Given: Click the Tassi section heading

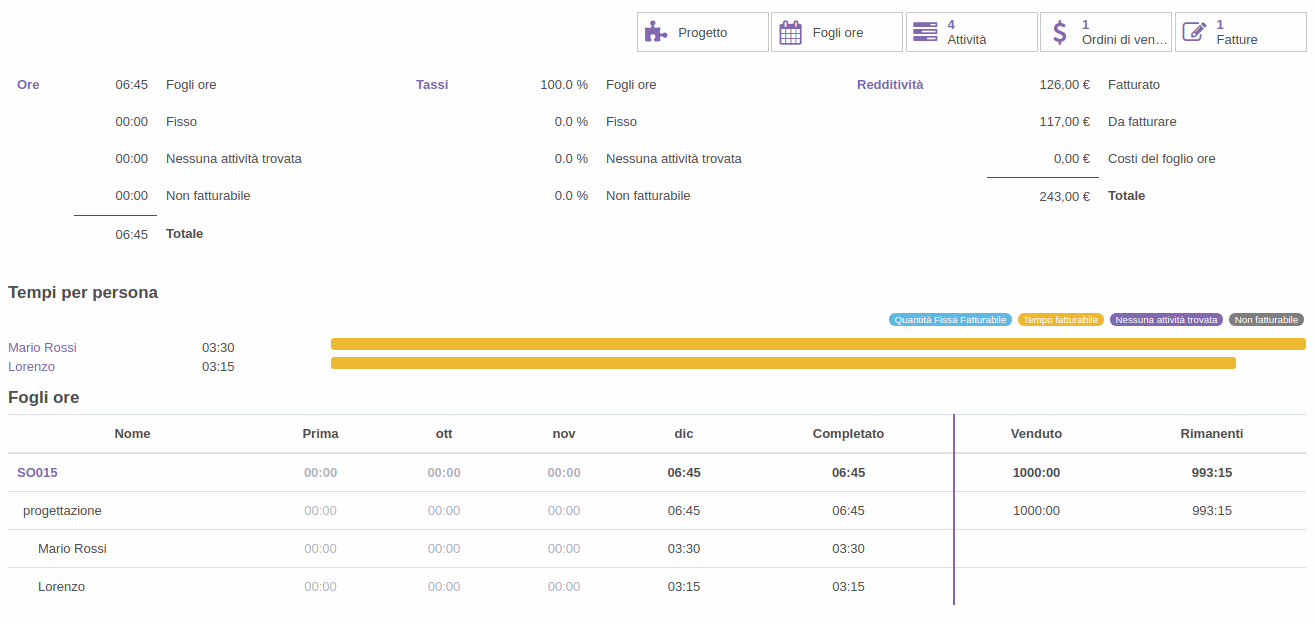Looking at the screenshot, I should point(432,85).
